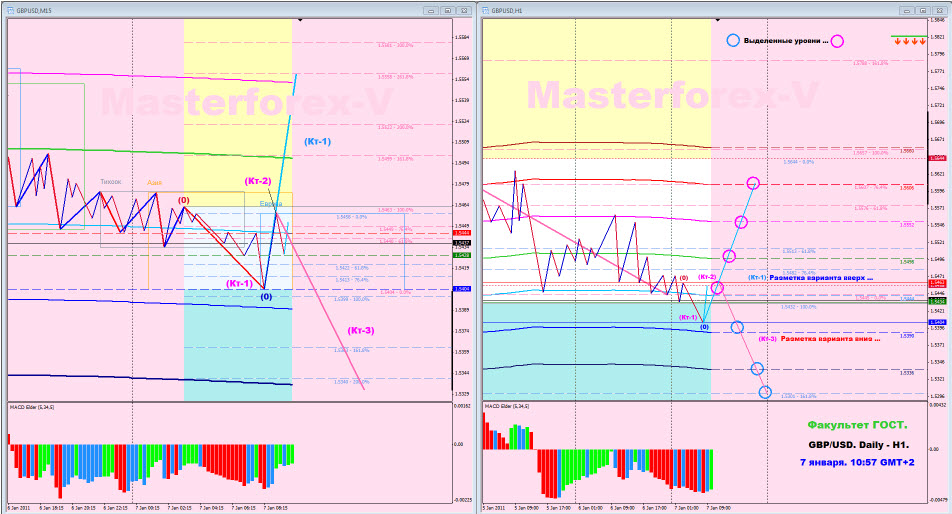Select the red (0) label in M15 chart
The image size is (952, 514).
[183, 200]
